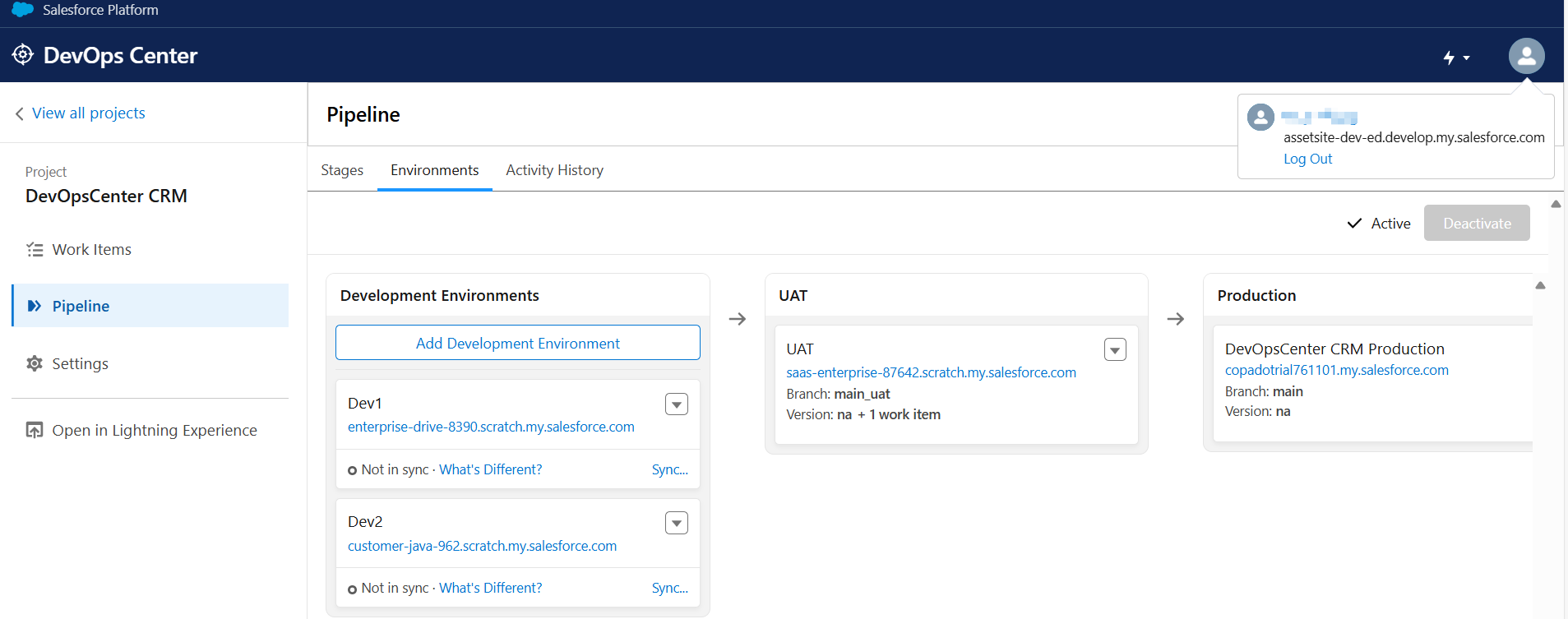This screenshot has height=619, width=1568.
Task: Click the Settings gear icon
Action: tap(35, 363)
